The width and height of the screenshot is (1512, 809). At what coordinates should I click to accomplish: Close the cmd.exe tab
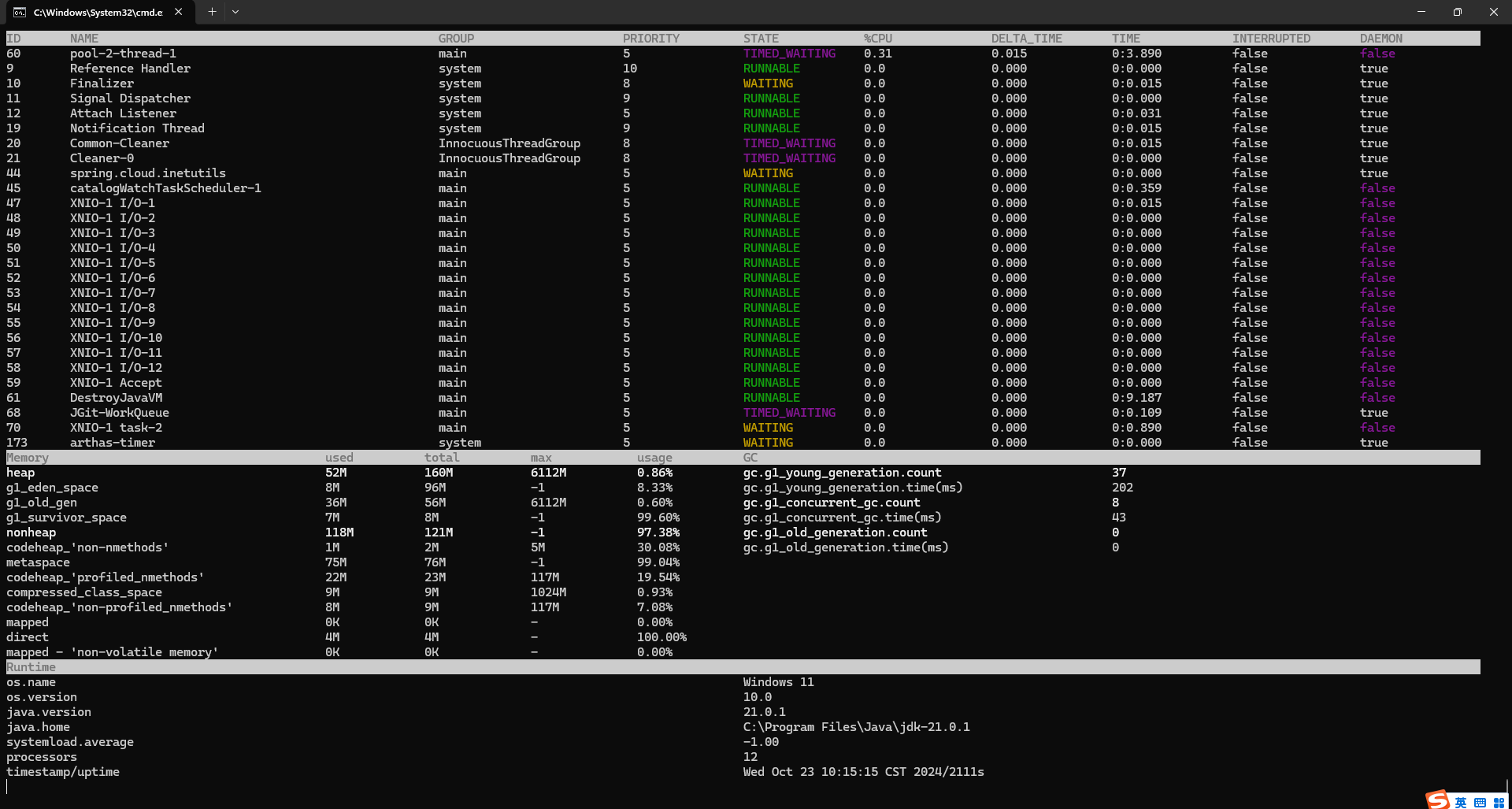pos(179,12)
